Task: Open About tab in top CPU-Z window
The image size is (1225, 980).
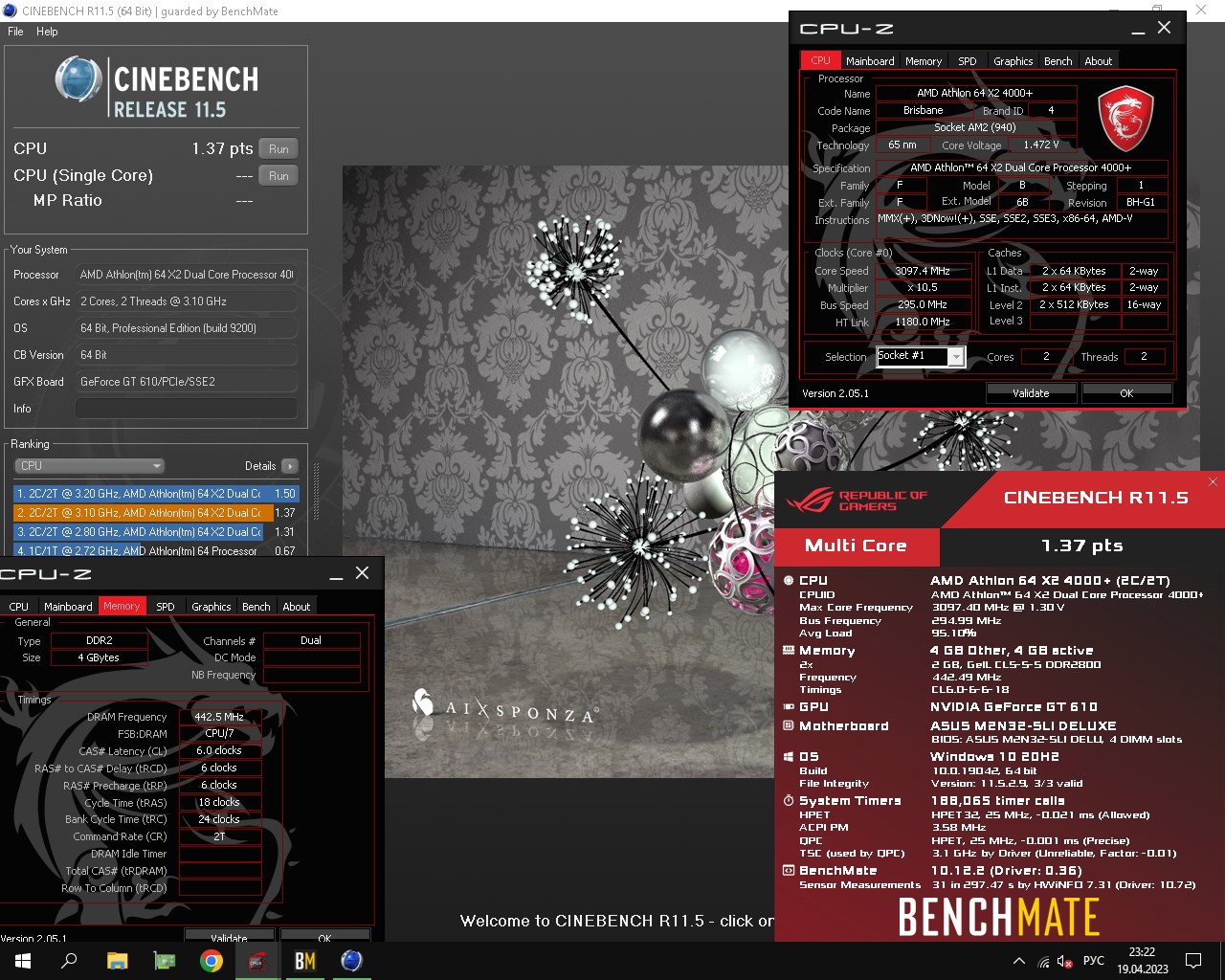Action: click(x=1098, y=60)
